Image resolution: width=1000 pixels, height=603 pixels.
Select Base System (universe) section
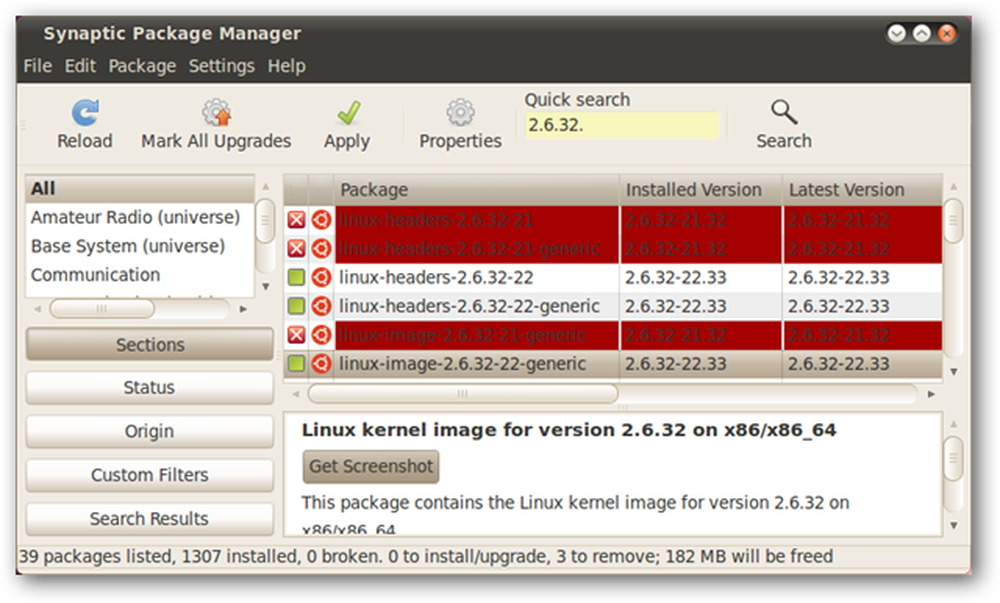[x=140, y=246]
